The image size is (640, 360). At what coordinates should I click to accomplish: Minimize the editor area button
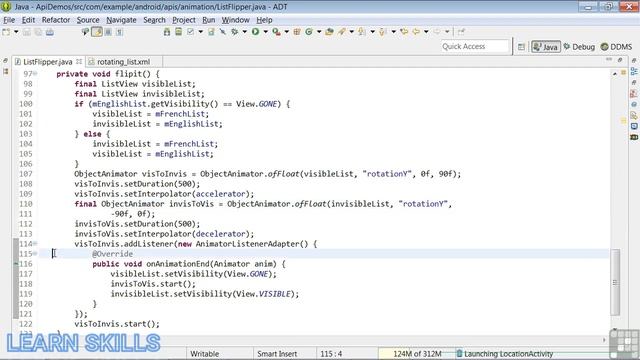609,60
